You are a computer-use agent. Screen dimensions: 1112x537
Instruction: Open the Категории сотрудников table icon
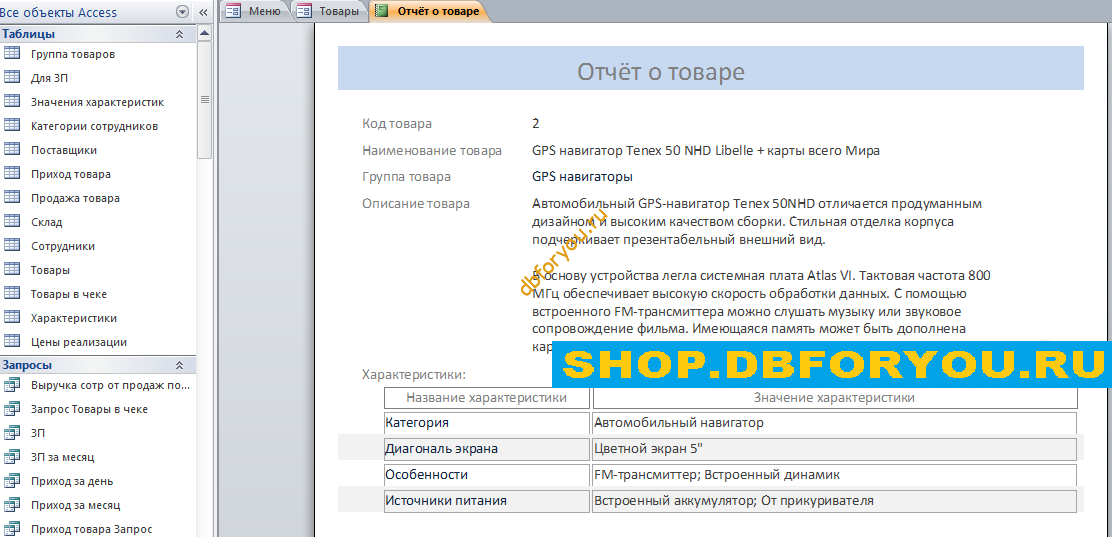[11, 126]
